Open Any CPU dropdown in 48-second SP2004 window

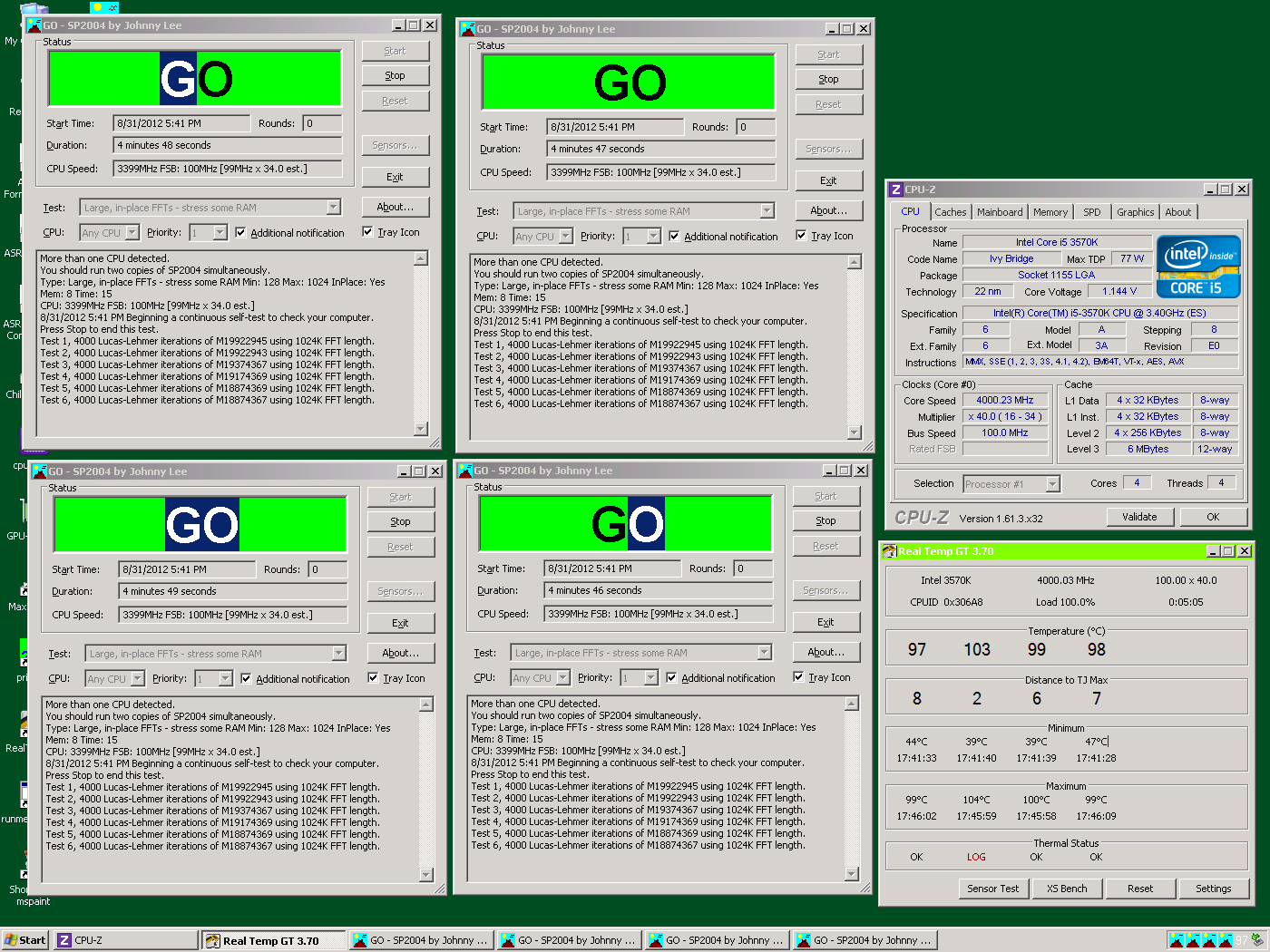coord(132,233)
